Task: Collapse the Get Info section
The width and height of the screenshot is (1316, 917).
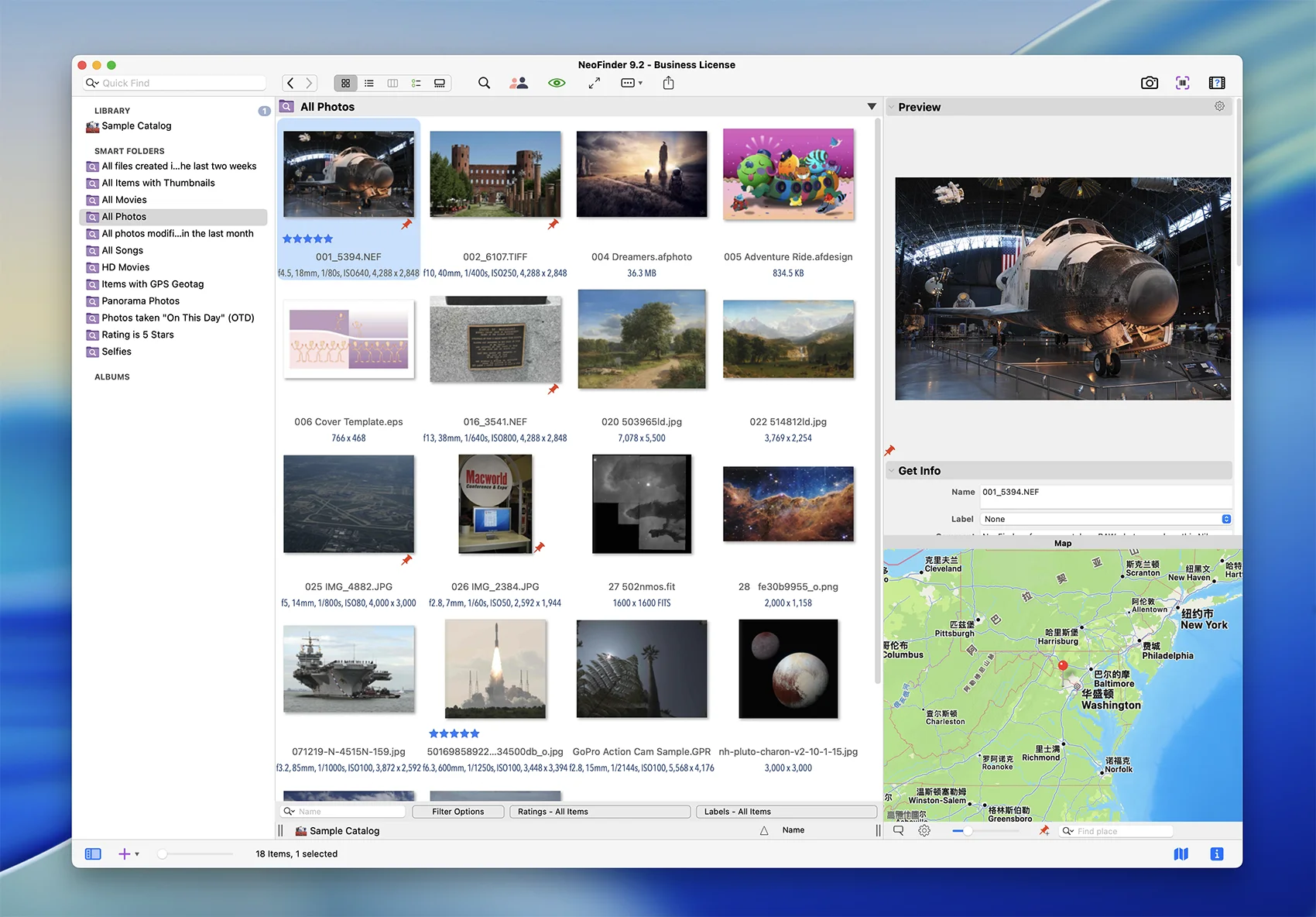Action: [891, 471]
